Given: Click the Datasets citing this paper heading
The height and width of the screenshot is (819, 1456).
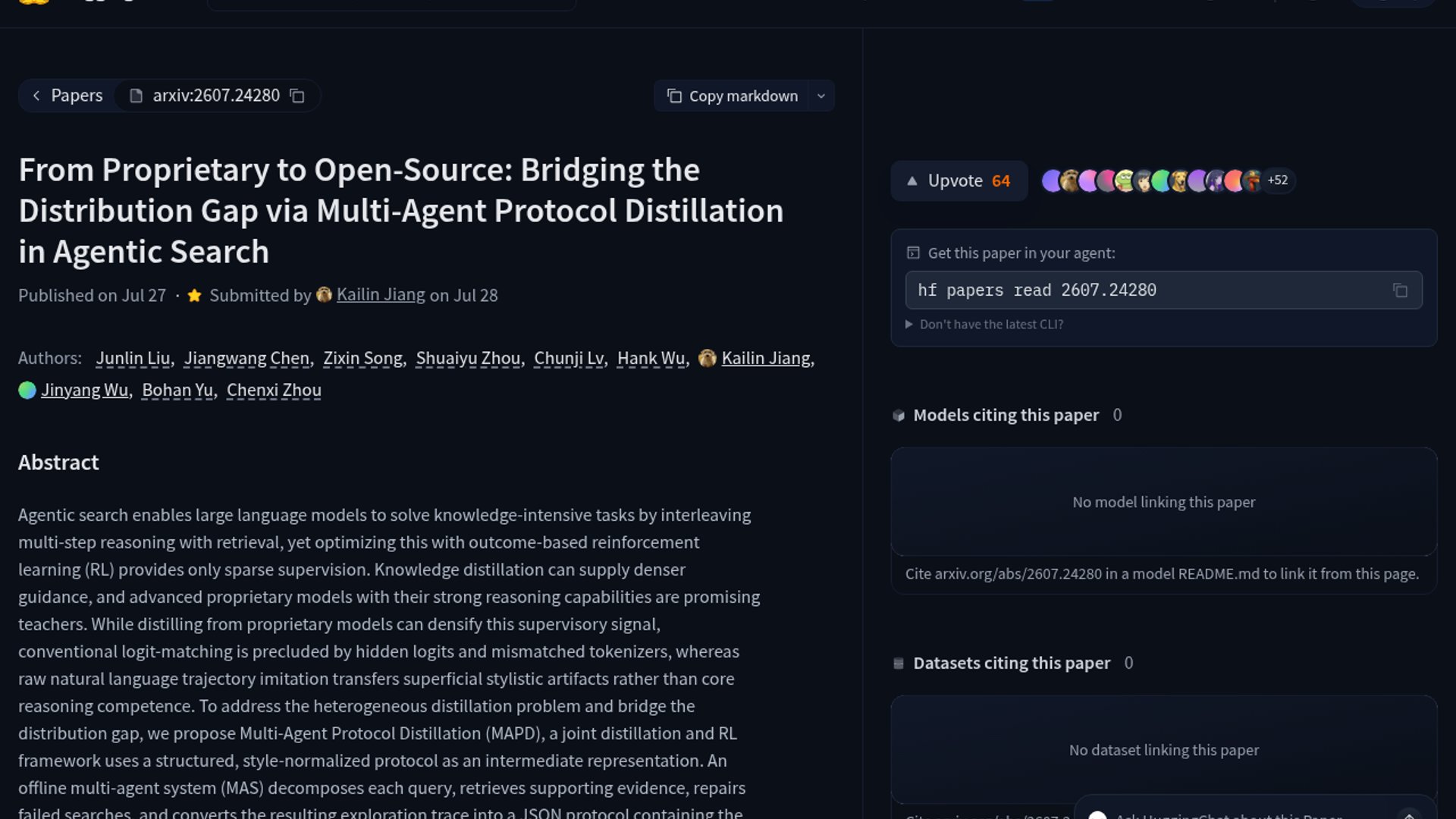Looking at the screenshot, I should pos(1012,663).
